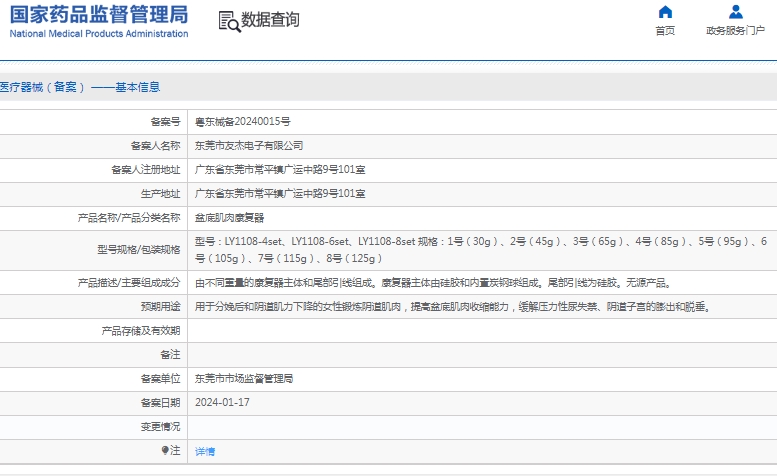Image resolution: width=777 pixels, height=476 pixels.
Task: Select the address value in 生产地址 row
Action: (x=280, y=194)
